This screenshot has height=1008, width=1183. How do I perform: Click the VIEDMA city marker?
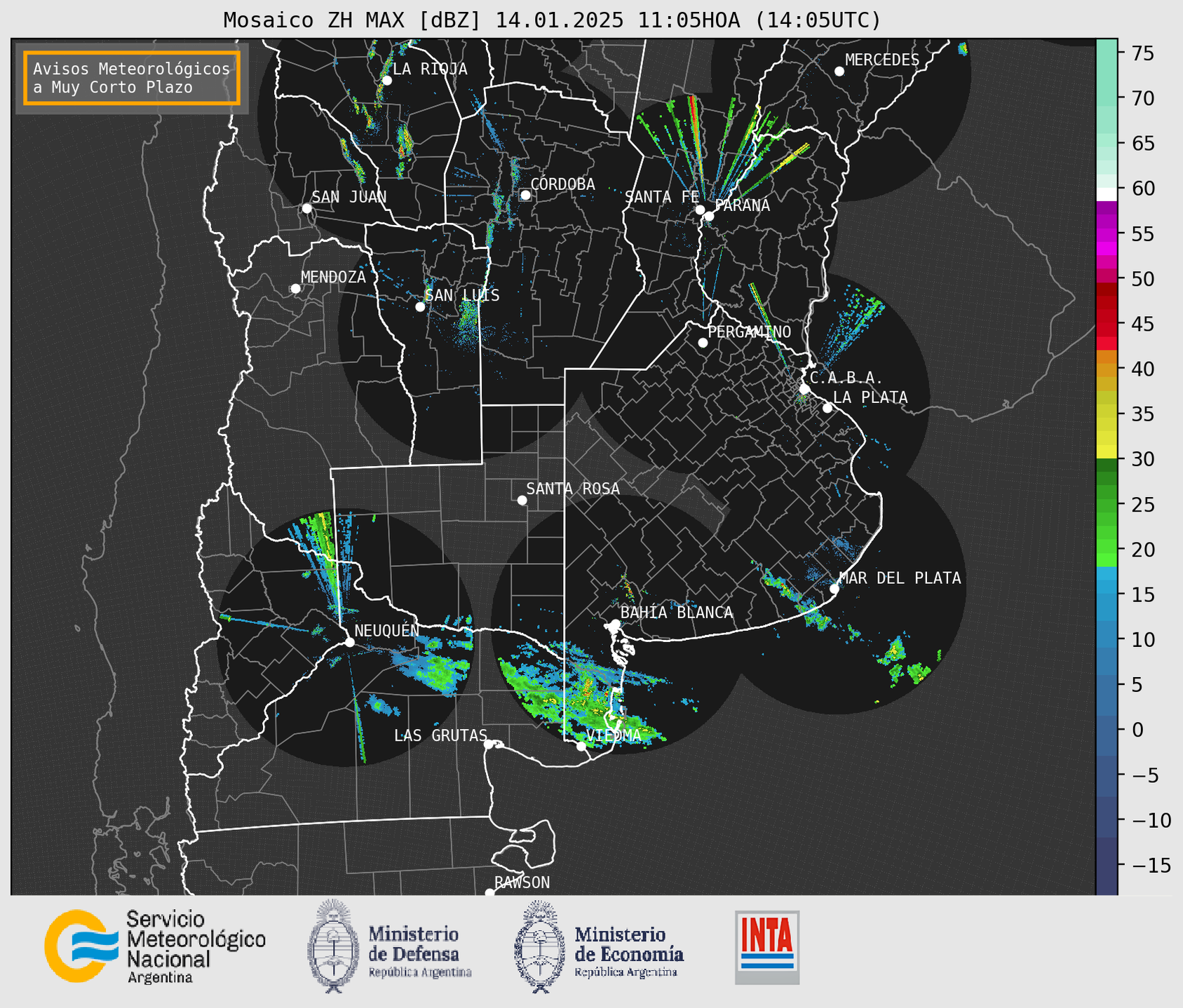[581, 746]
